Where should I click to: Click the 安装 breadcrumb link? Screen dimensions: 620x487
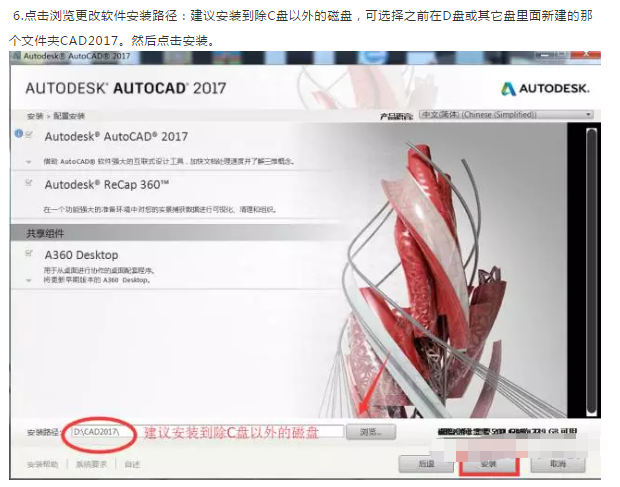[x=35, y=116]
